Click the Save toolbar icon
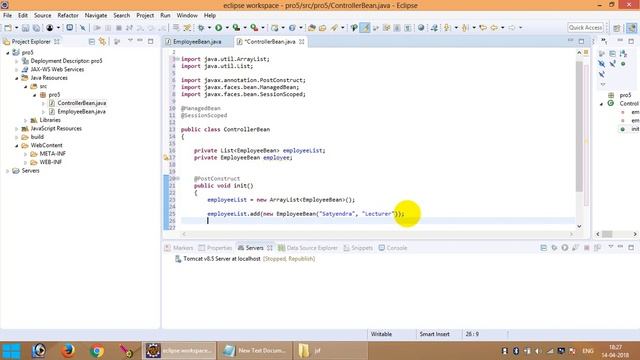640x360 pixels. click(x=25, y=28)
